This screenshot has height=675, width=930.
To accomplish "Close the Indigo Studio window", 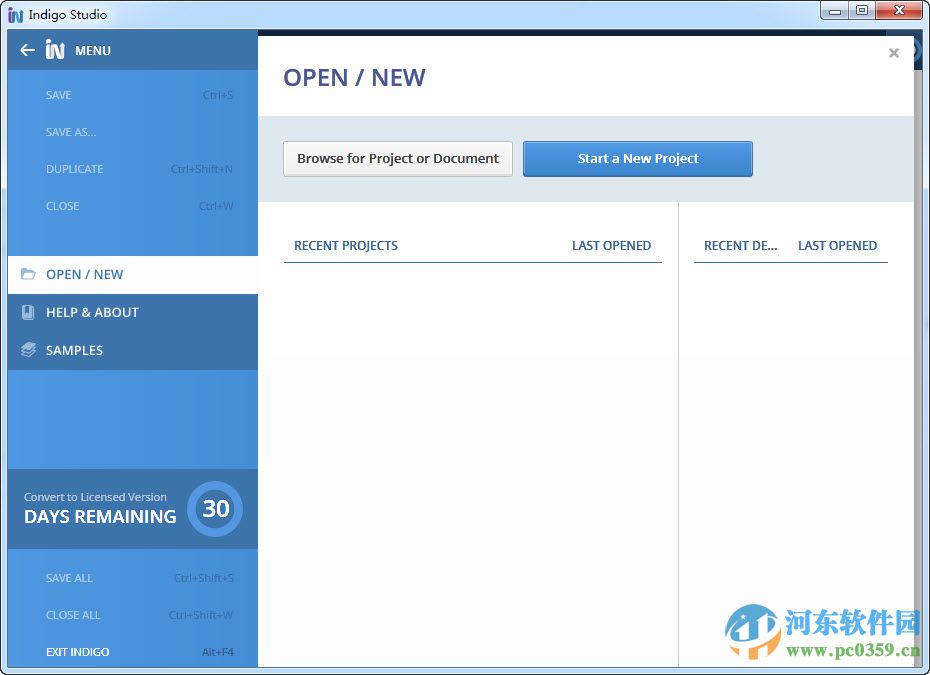I will [899, 11].
